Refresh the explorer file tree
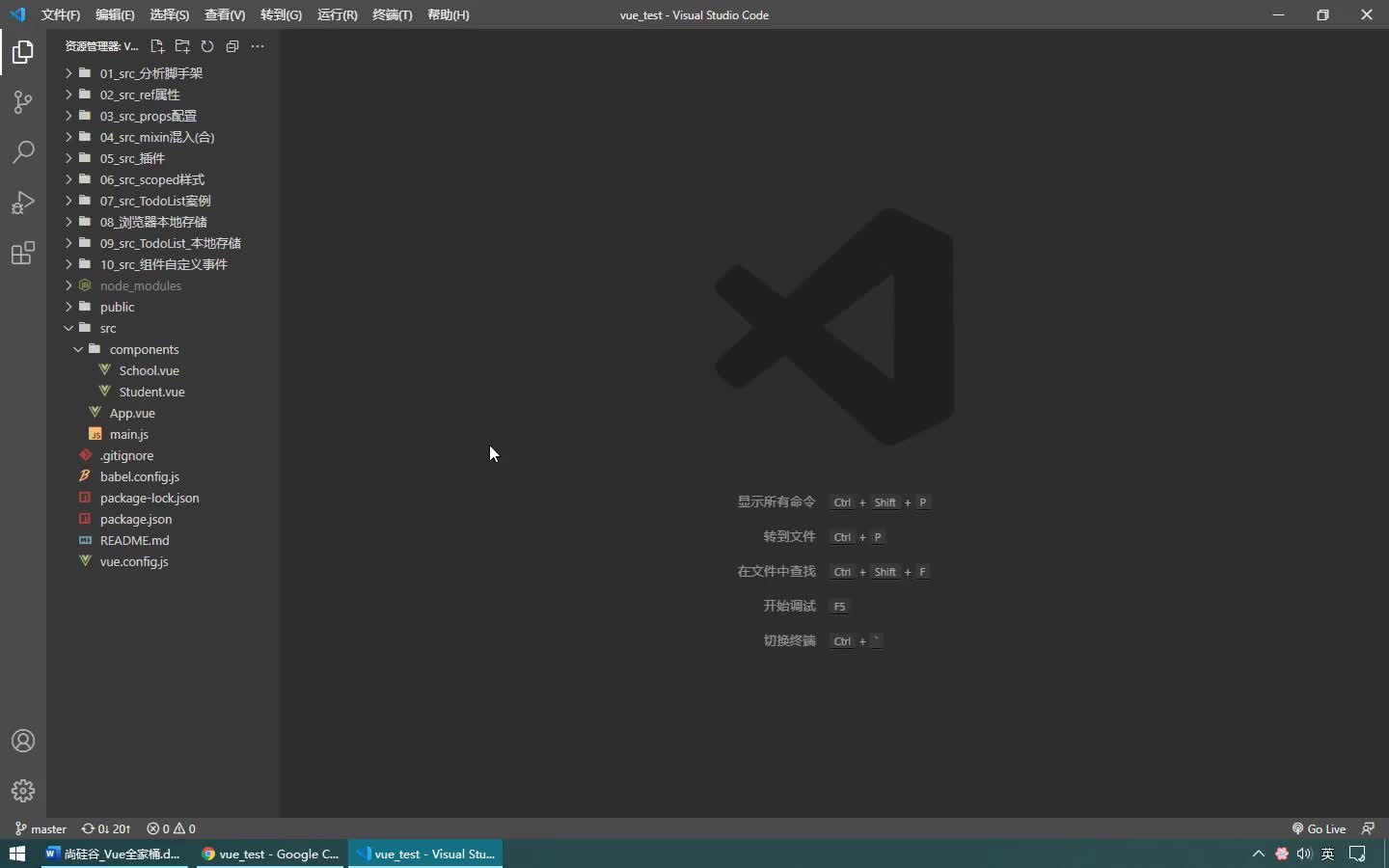Image resolution: width=1389 pixels, height=868 pixels. click(207, 46)
